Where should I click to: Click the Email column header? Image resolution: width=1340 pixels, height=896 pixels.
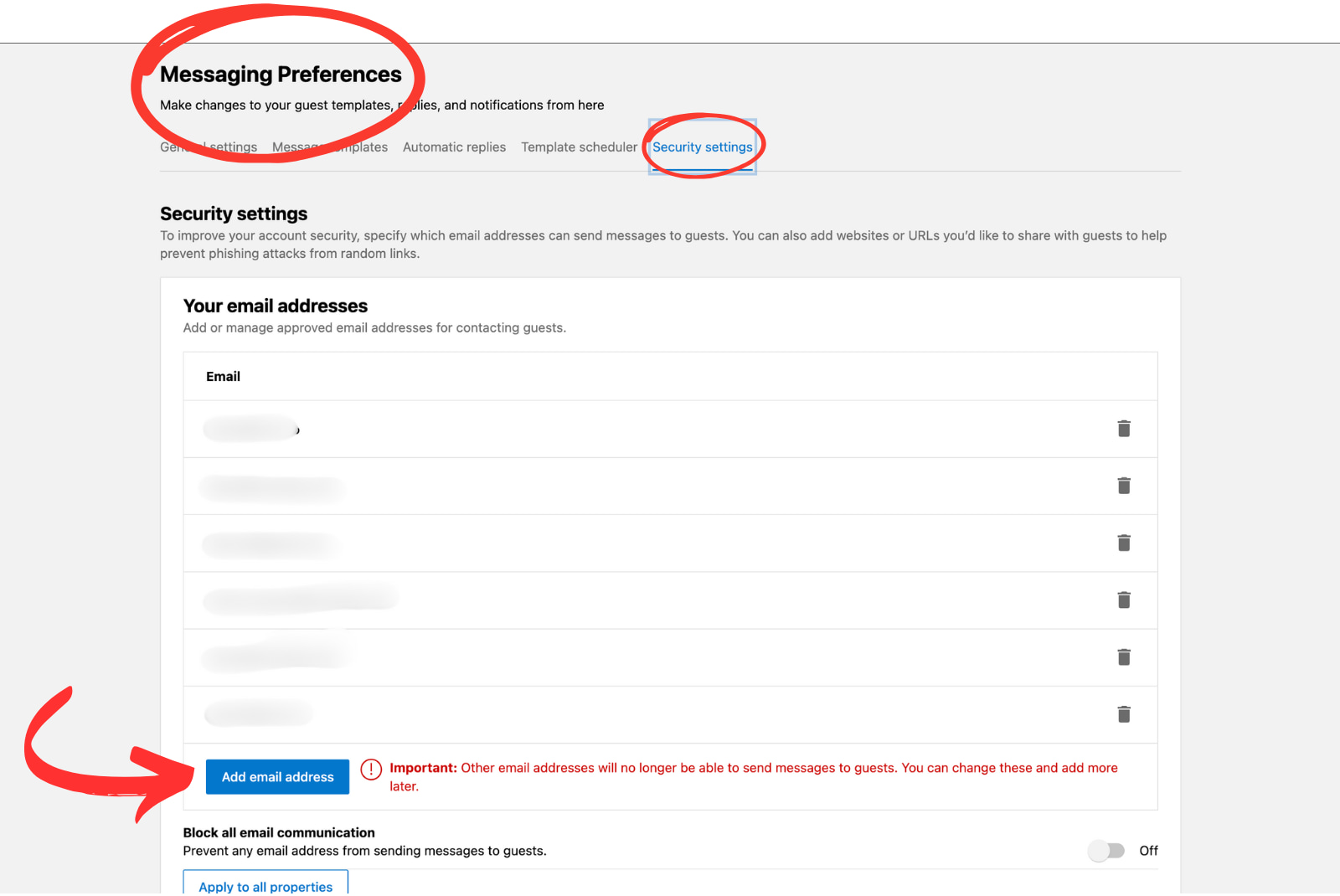[x=223, y=376]
